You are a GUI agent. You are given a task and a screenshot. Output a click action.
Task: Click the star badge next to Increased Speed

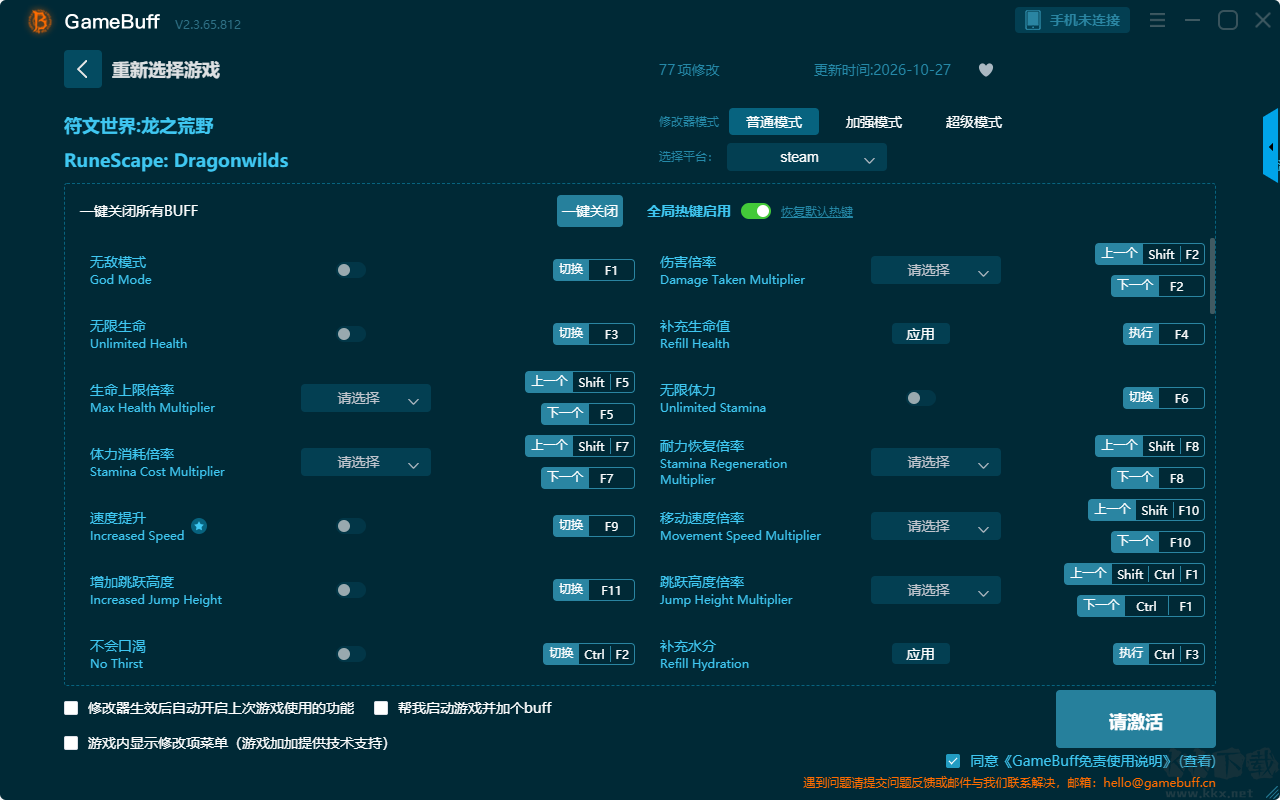199,526
